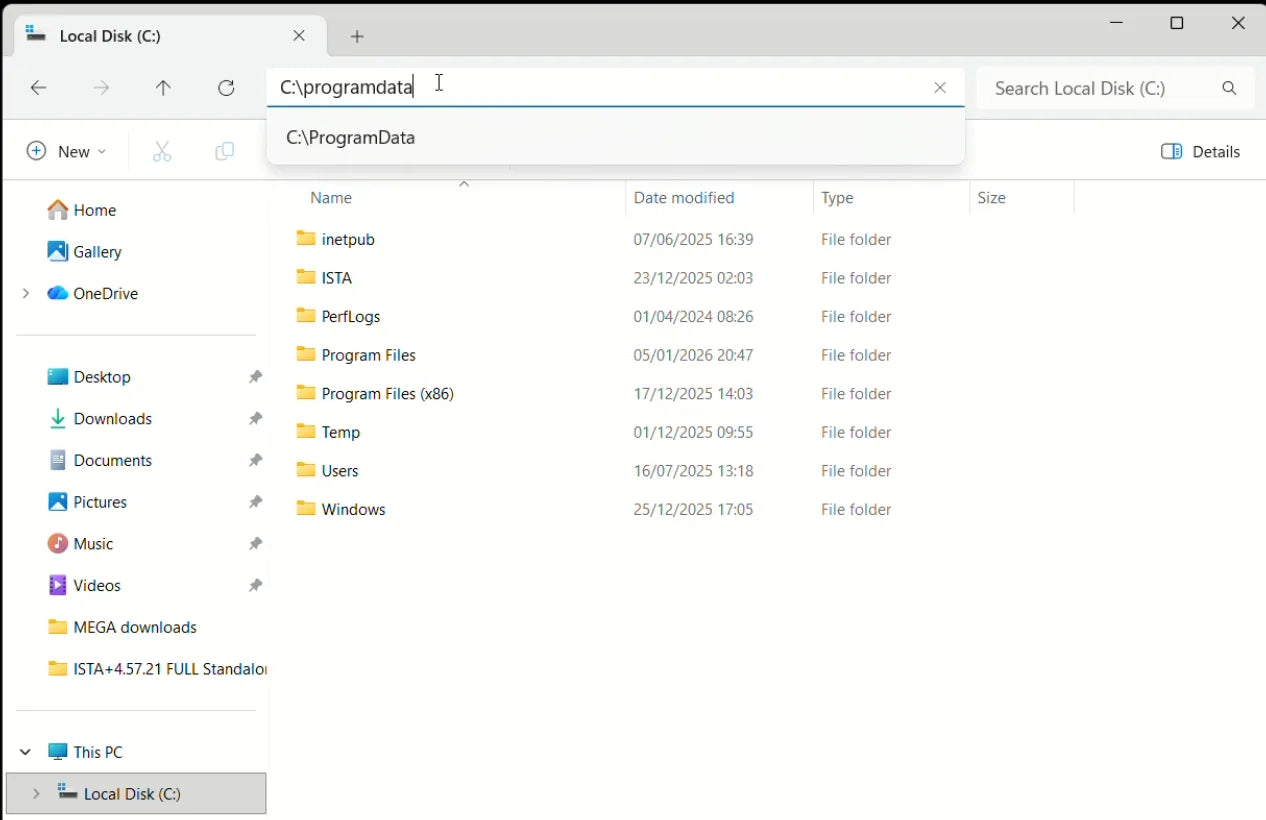Screen dimensions: 1266x820
Task: Click the pin icon beside Music
Action: pos(256,544)
